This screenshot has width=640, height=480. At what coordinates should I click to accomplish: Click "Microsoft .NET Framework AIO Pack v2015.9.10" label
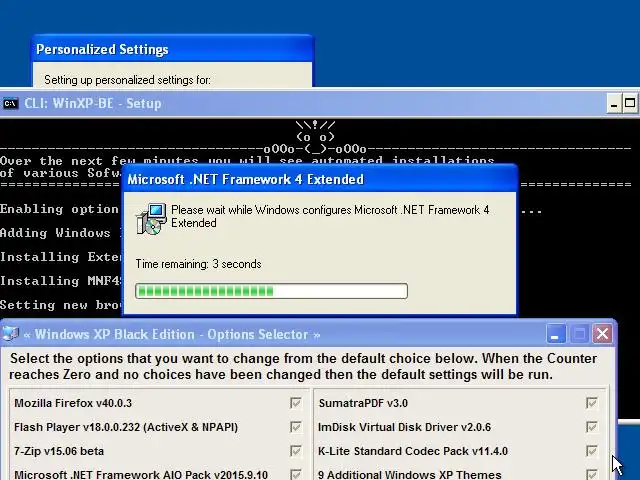coord(141,475)
